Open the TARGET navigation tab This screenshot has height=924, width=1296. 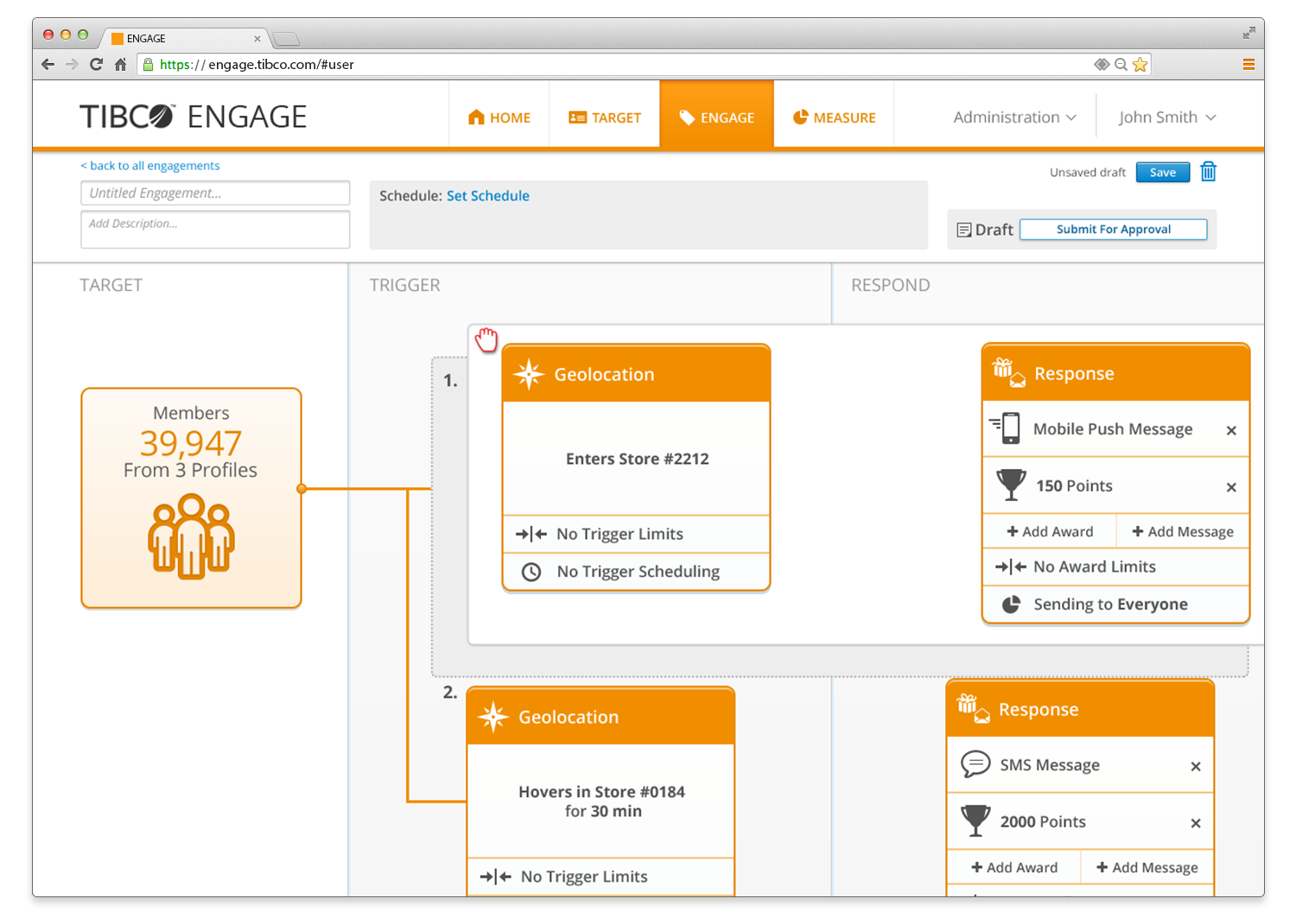tap(605, 117)
